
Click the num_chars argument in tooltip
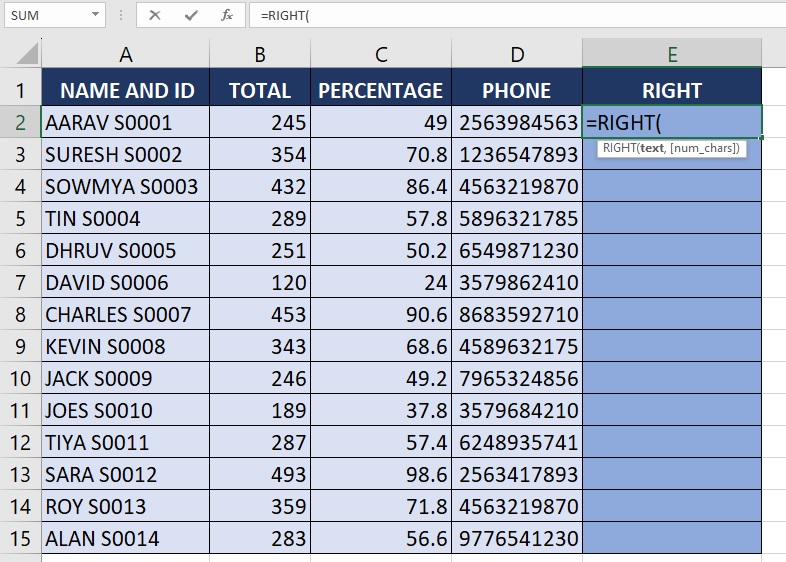pyautogui.click(x=704, y=148)
